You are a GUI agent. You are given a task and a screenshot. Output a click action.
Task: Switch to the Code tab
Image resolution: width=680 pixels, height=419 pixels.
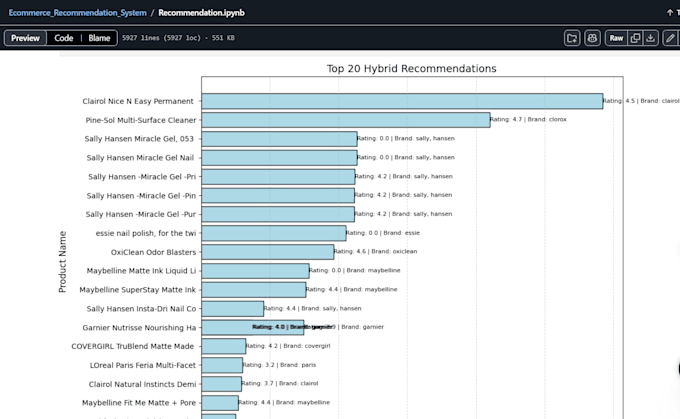tap(64, 38)
